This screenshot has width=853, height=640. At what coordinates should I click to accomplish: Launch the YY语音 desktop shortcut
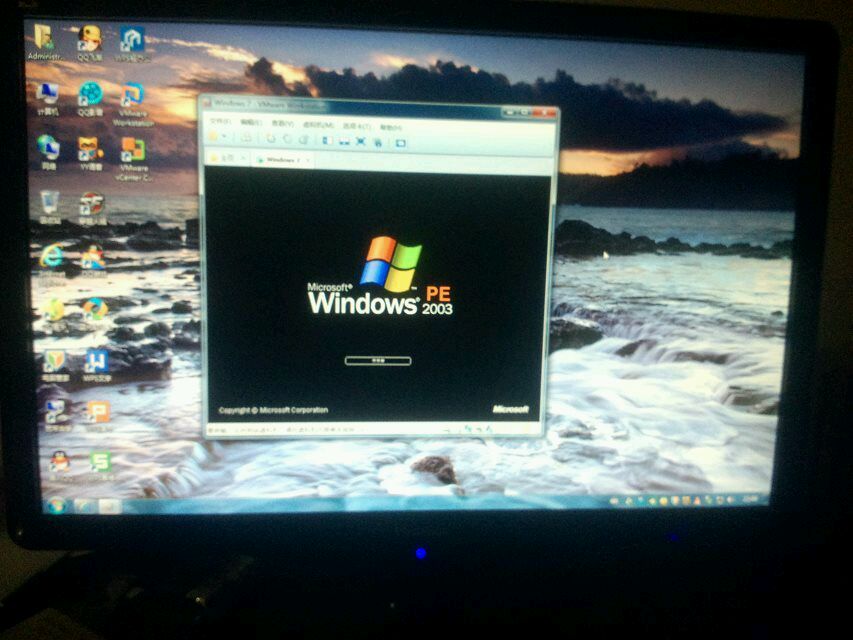point(90,153)
